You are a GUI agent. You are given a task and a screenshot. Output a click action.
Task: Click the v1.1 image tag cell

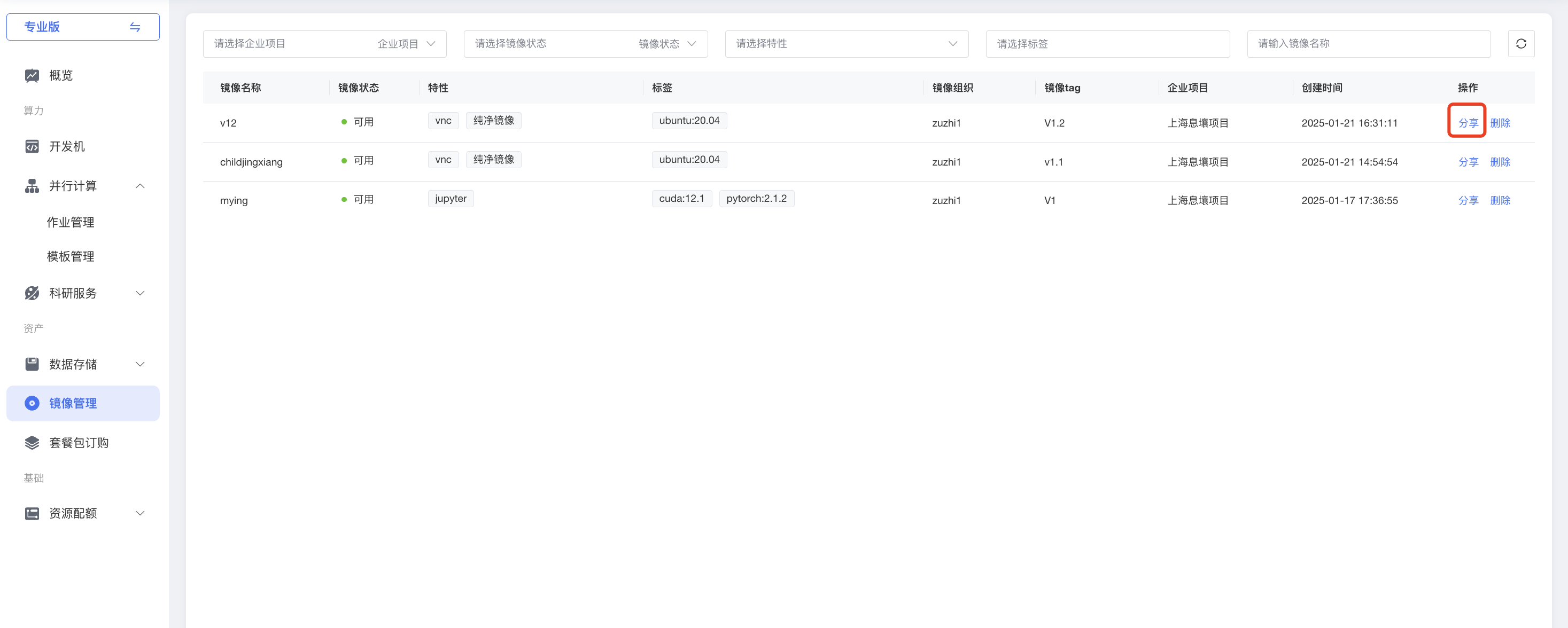(1053, 162)
